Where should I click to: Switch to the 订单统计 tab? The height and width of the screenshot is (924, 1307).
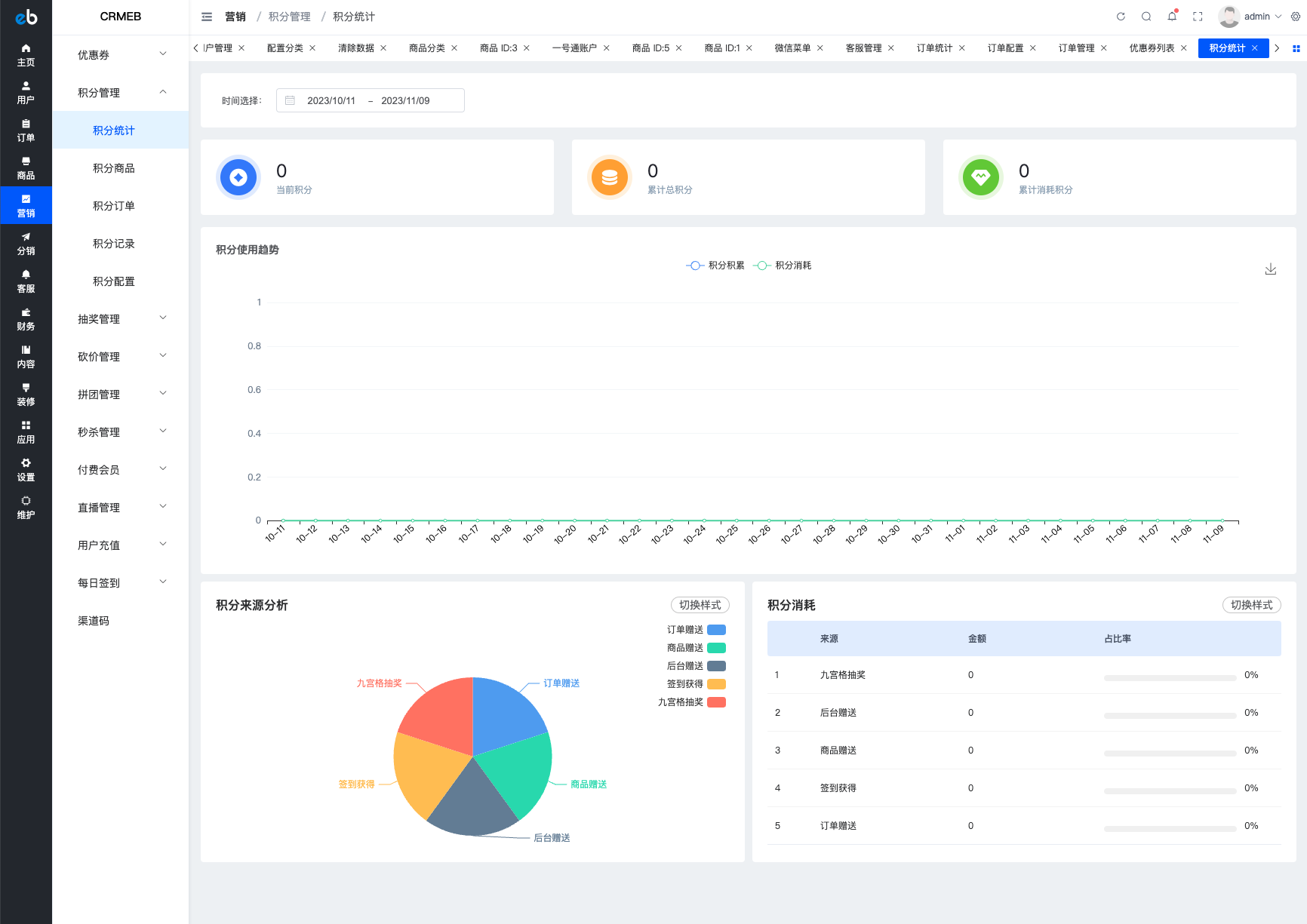click(934, 48)
